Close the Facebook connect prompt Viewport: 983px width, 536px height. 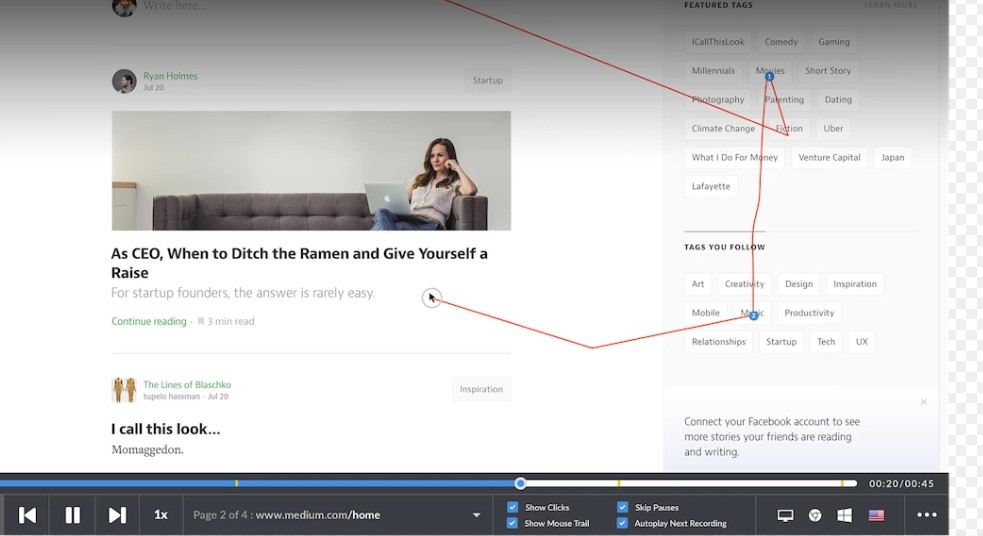pyautogui.click(x=924, y=402)
